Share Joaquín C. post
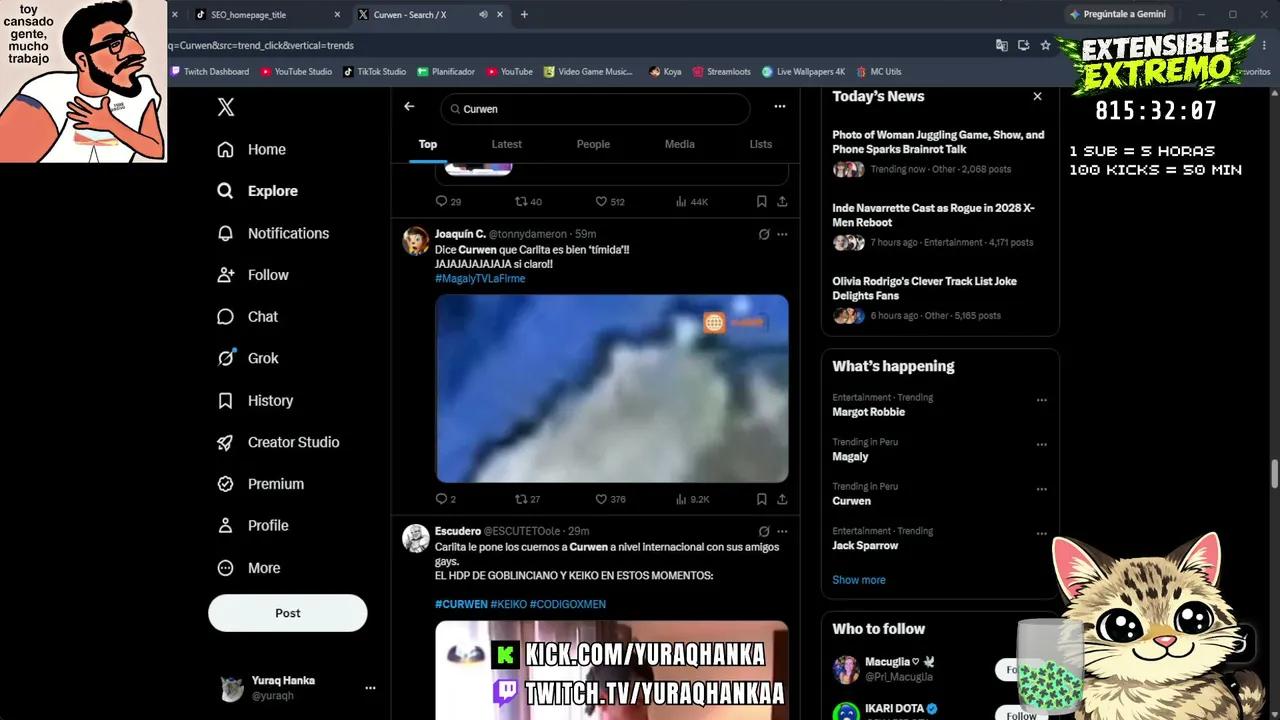1280x720 pixels. click(x=782, y=499)
